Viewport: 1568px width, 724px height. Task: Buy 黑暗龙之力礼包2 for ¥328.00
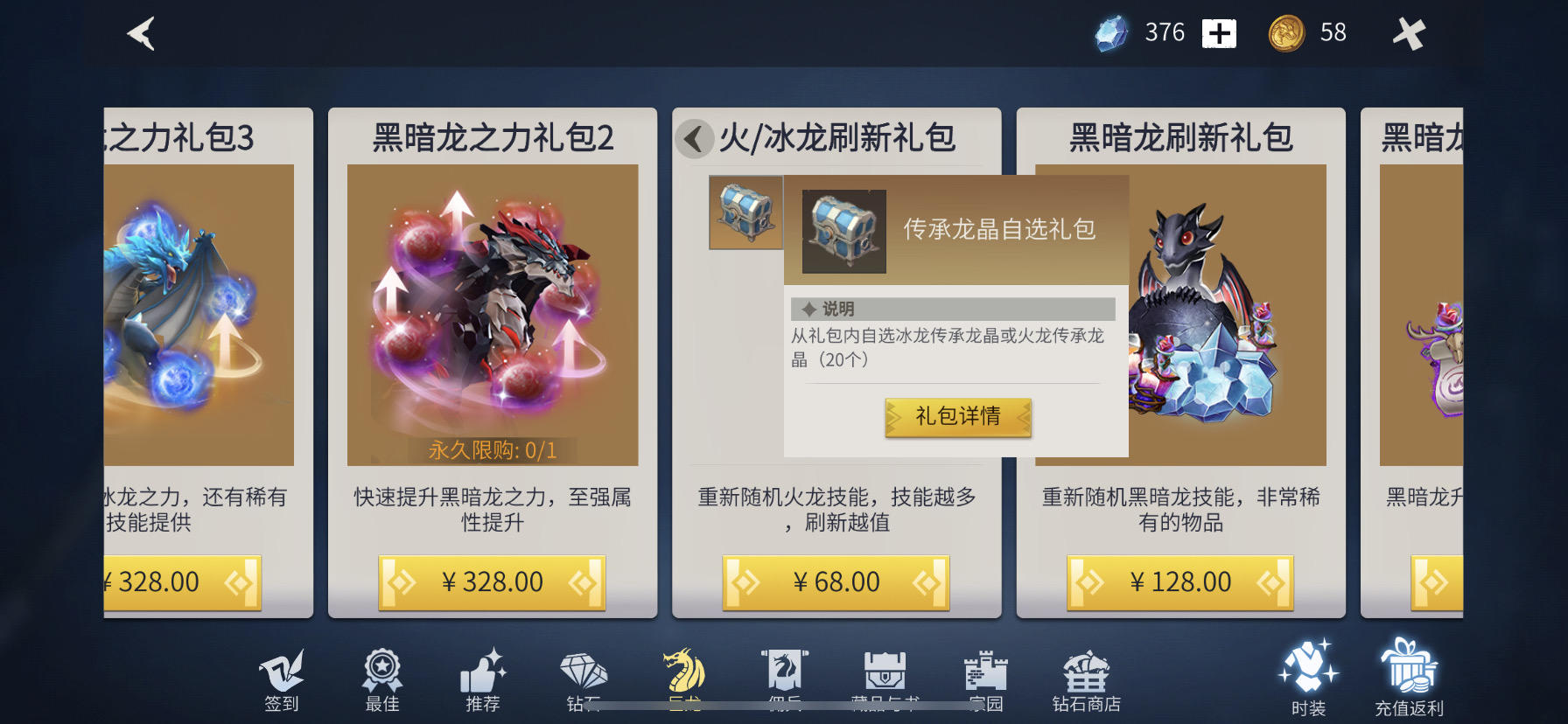pos(492,581)
